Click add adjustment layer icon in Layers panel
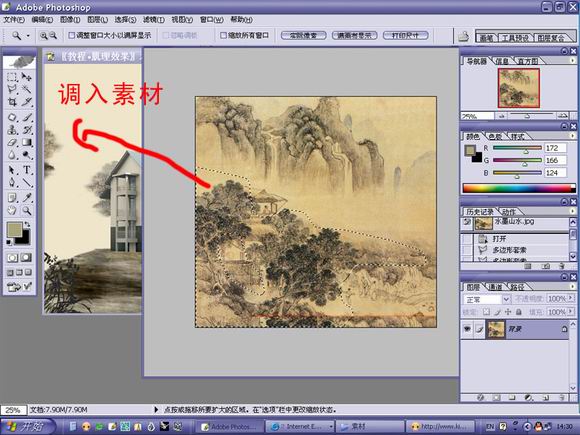 529,398
